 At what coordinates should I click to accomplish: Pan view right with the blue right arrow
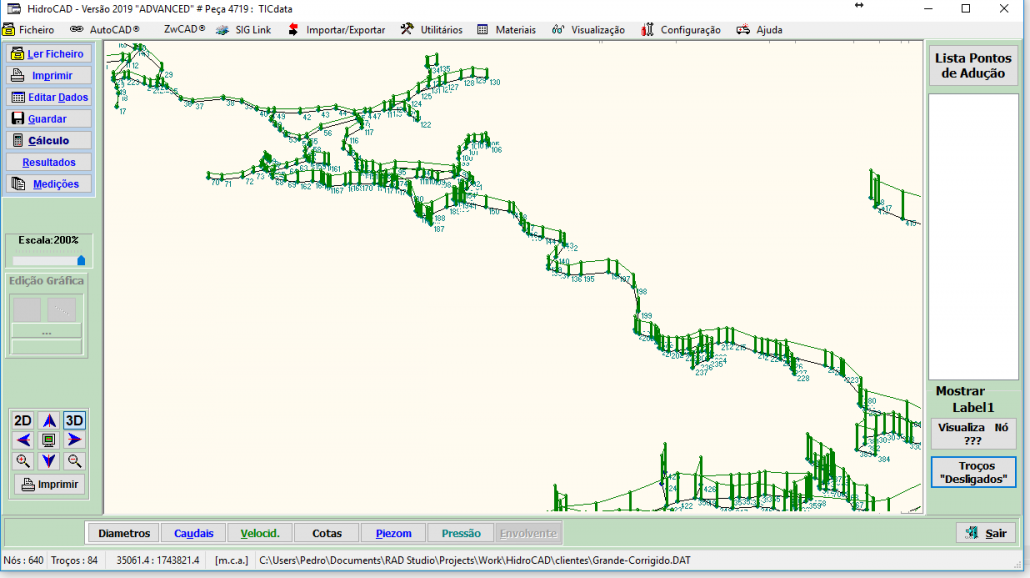click(x=75, y=440)
